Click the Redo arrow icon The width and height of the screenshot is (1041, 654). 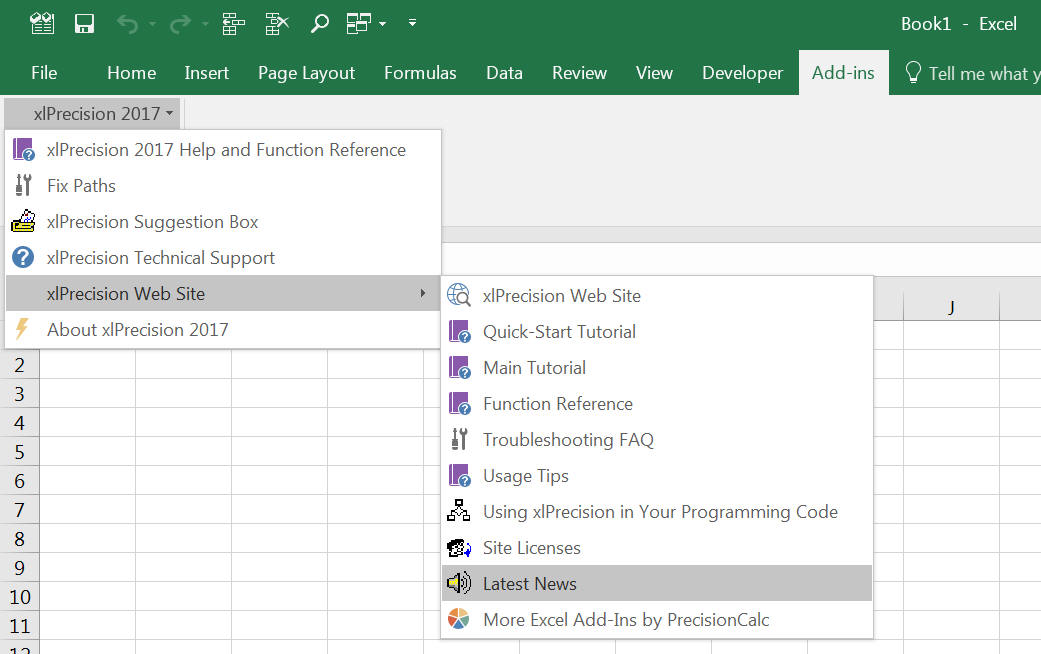tap(180, 25)
